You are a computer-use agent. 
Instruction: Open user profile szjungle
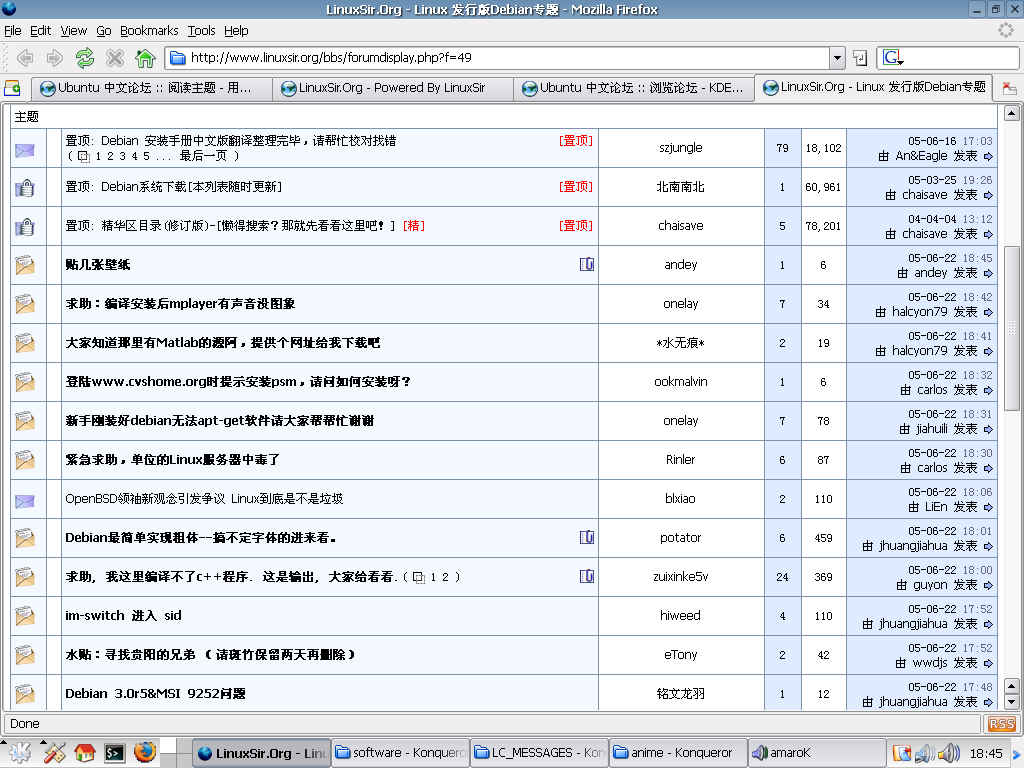[x=680, y=148]
